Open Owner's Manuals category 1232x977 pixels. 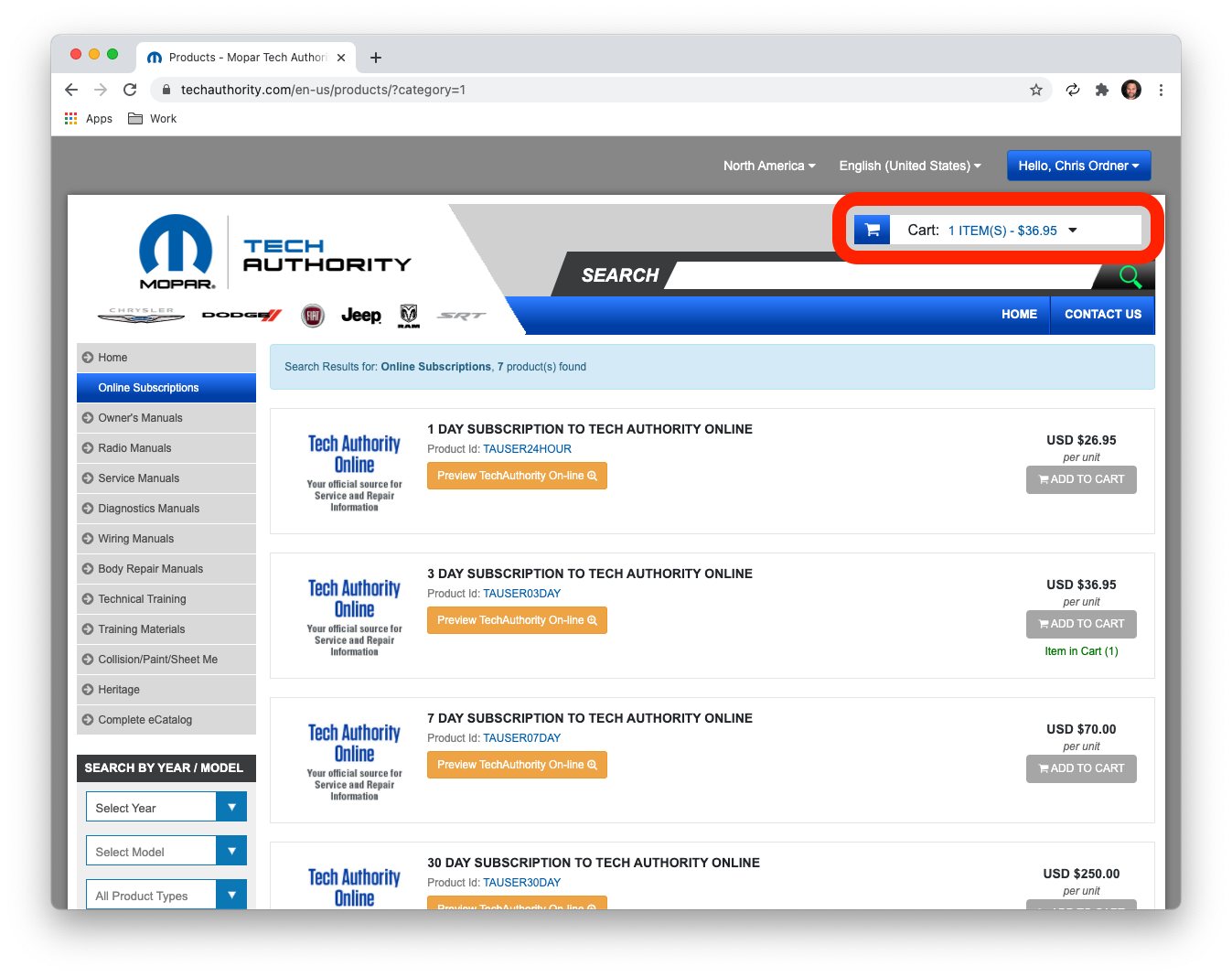coord(166,418)
